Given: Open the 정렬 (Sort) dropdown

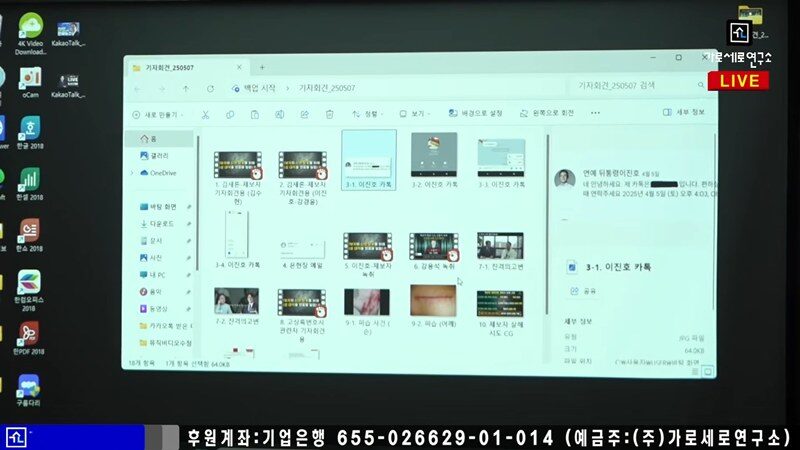Looking at the screenshot, I should click(x=370, y=114).
